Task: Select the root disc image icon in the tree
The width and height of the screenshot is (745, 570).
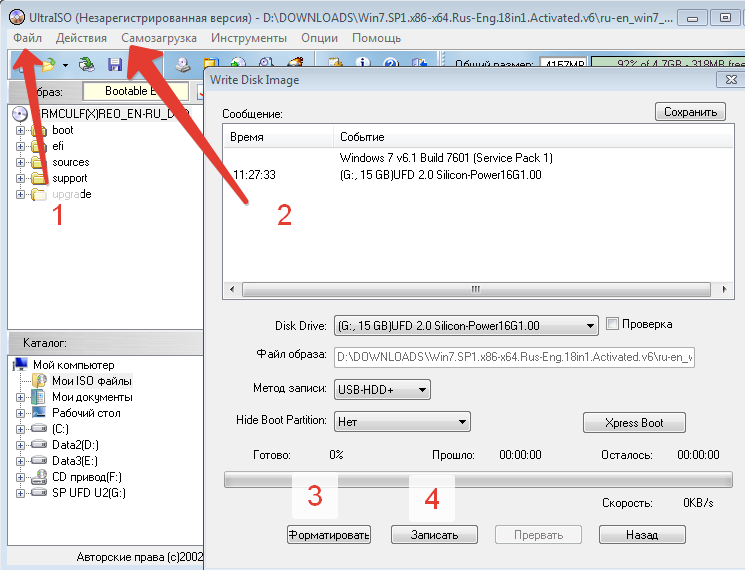Action: 19,114
